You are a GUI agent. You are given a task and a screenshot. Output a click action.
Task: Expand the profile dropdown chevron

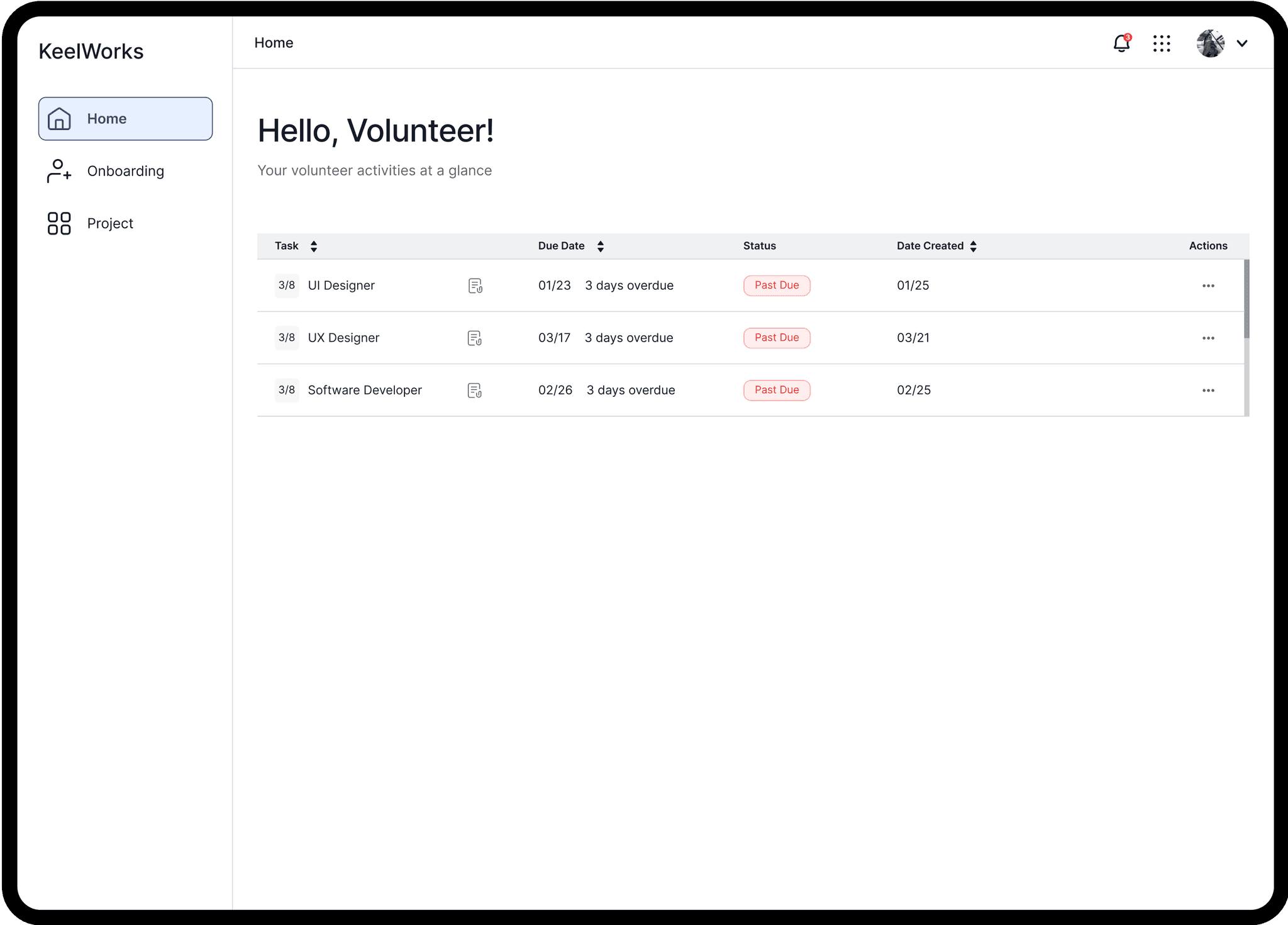(x=1242, y=43)
